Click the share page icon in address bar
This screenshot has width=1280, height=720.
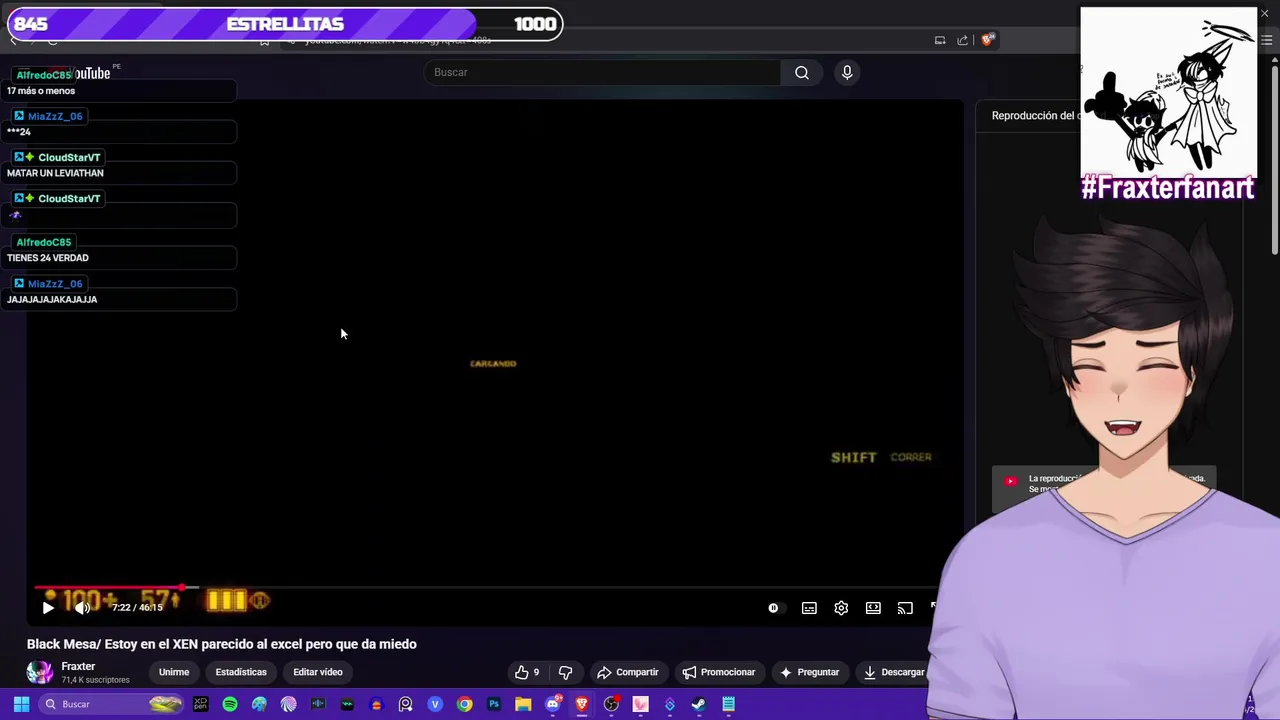(962, 40)
